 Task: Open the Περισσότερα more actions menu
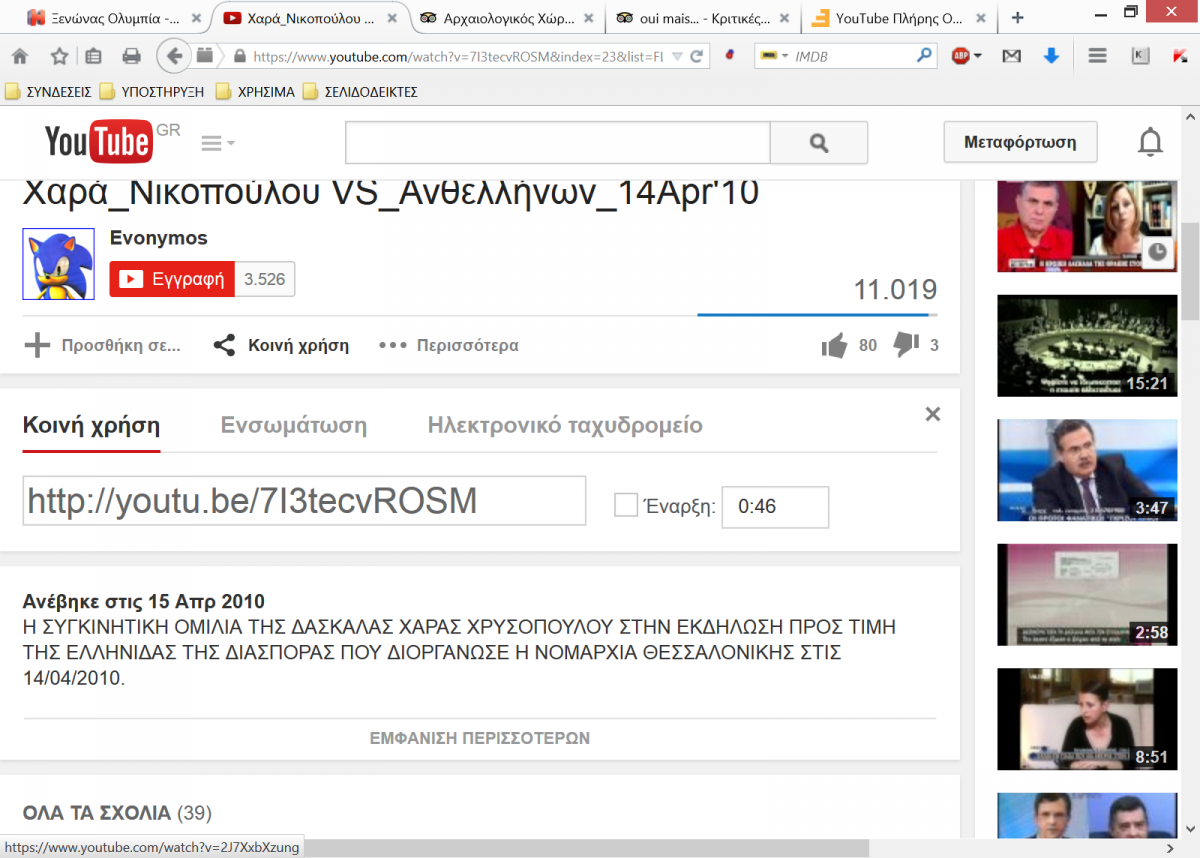[x=449, y=346]
